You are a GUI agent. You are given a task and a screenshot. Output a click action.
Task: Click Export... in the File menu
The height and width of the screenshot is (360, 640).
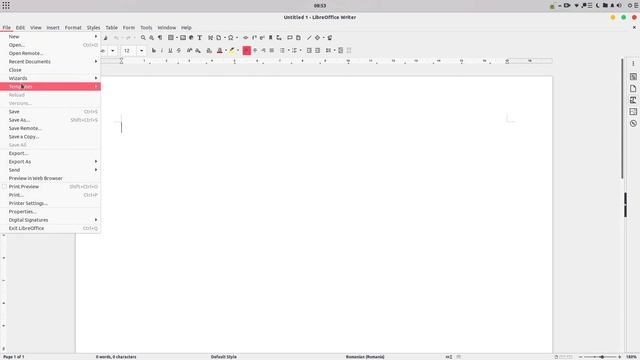[50, 153]
